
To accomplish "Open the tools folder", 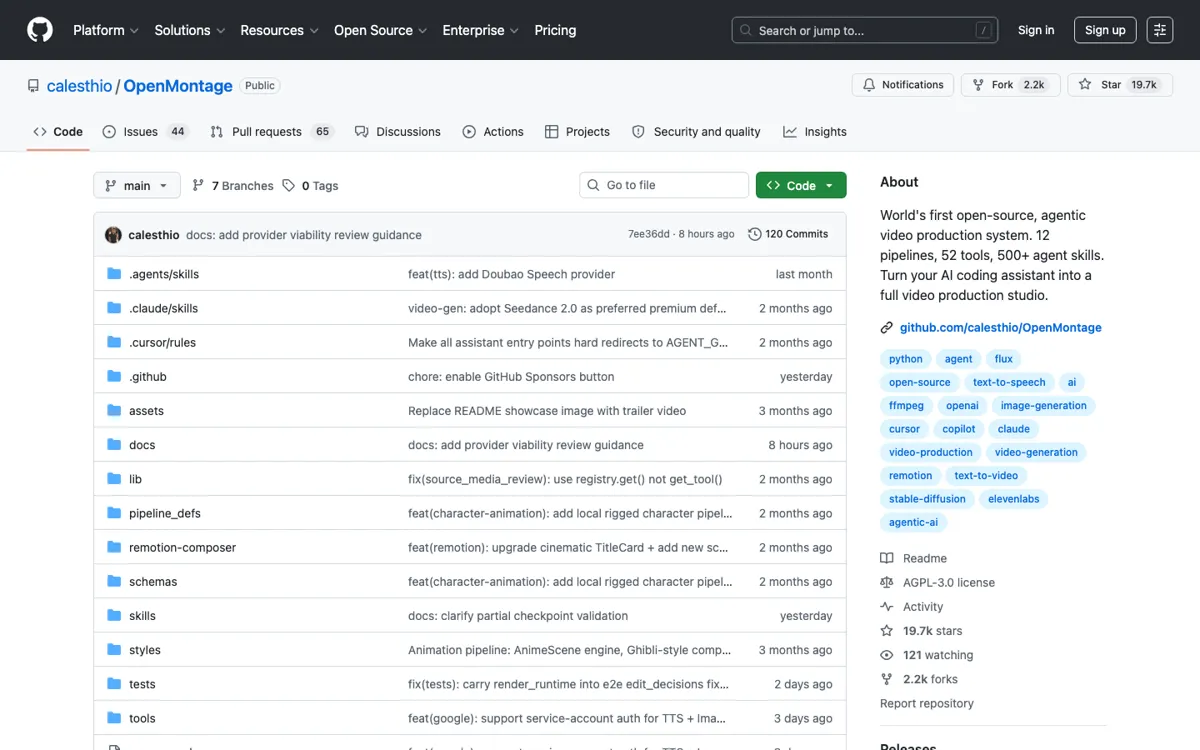I will (142, 718).
